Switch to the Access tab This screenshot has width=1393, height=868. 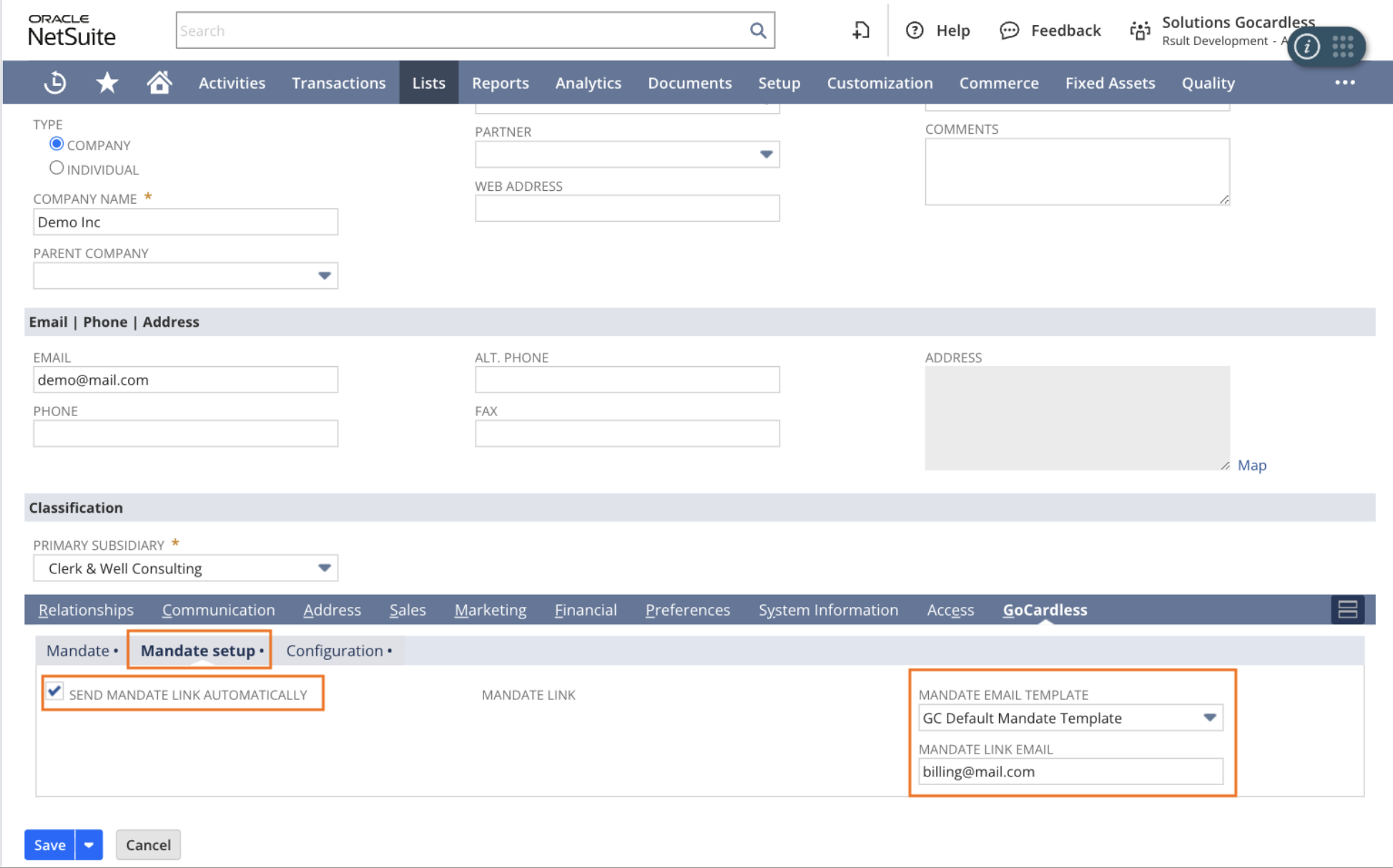pos(950,610)
